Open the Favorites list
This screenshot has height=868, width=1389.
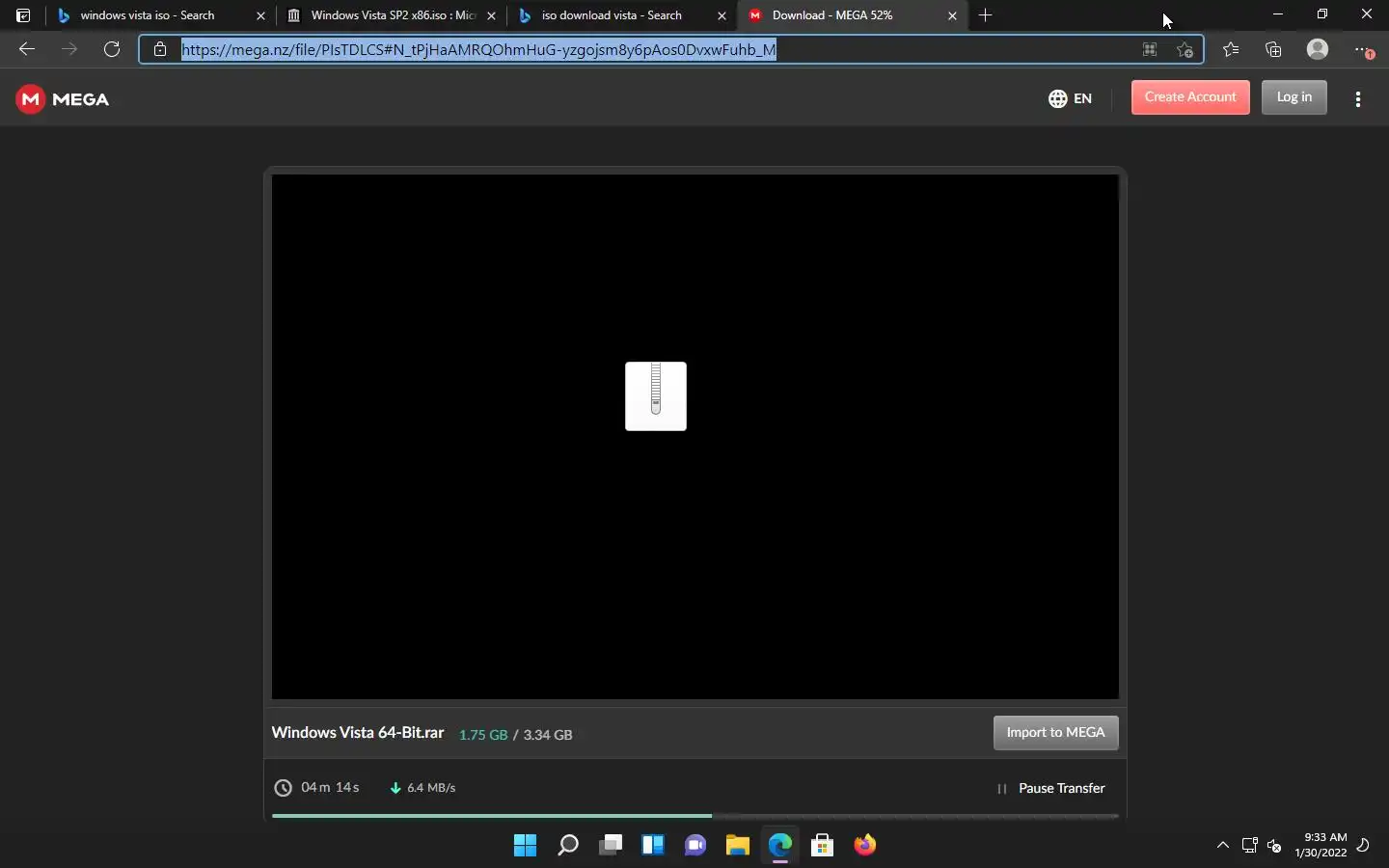1231,49
